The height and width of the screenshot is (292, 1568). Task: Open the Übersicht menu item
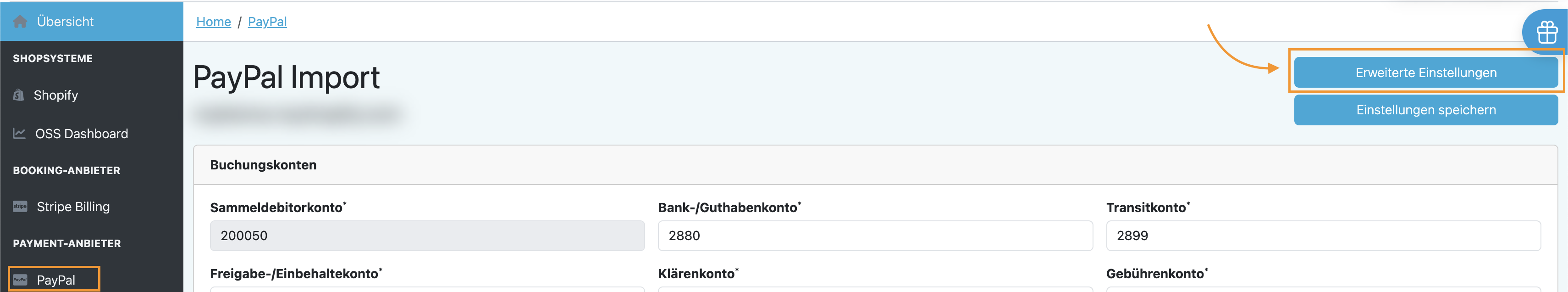(65, 22)
